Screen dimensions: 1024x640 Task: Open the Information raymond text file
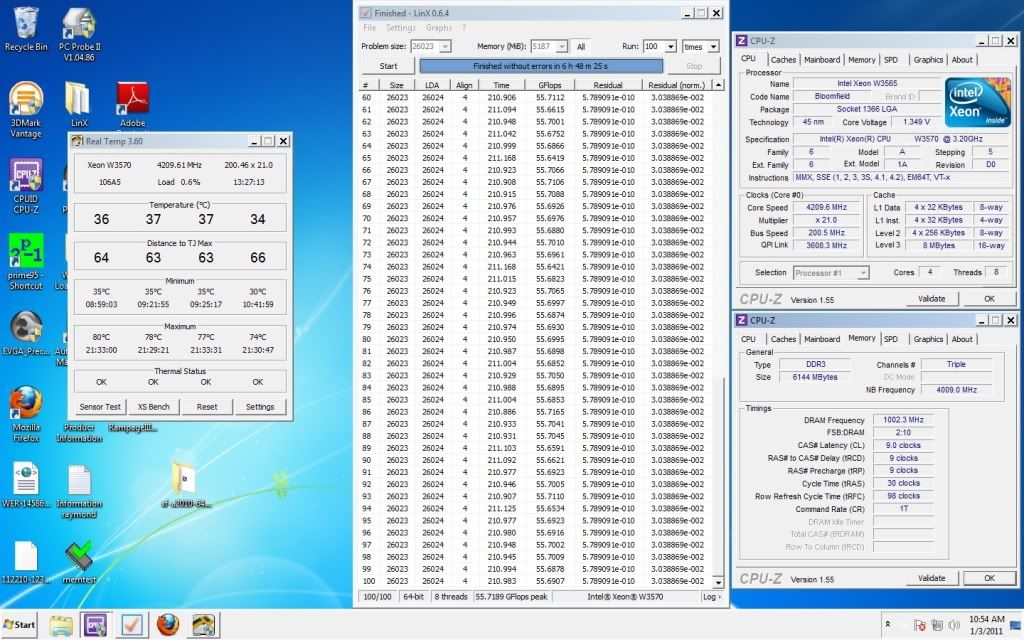pyautogui.click(x=79, y=491)
